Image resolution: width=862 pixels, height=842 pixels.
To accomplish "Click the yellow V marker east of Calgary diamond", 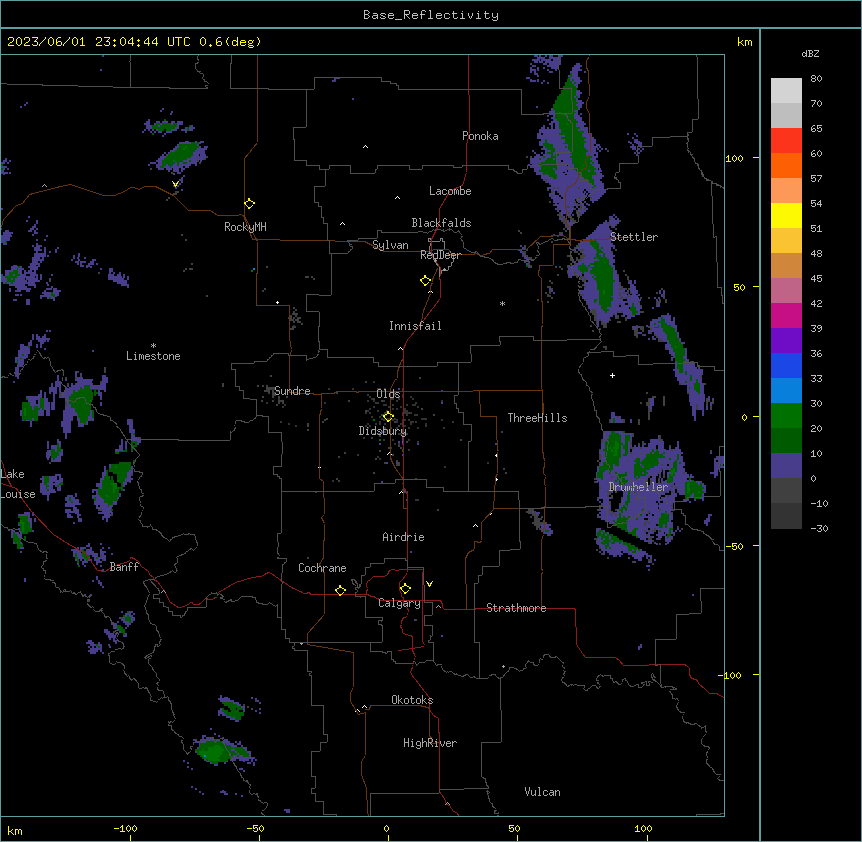I will click(429, 584).
